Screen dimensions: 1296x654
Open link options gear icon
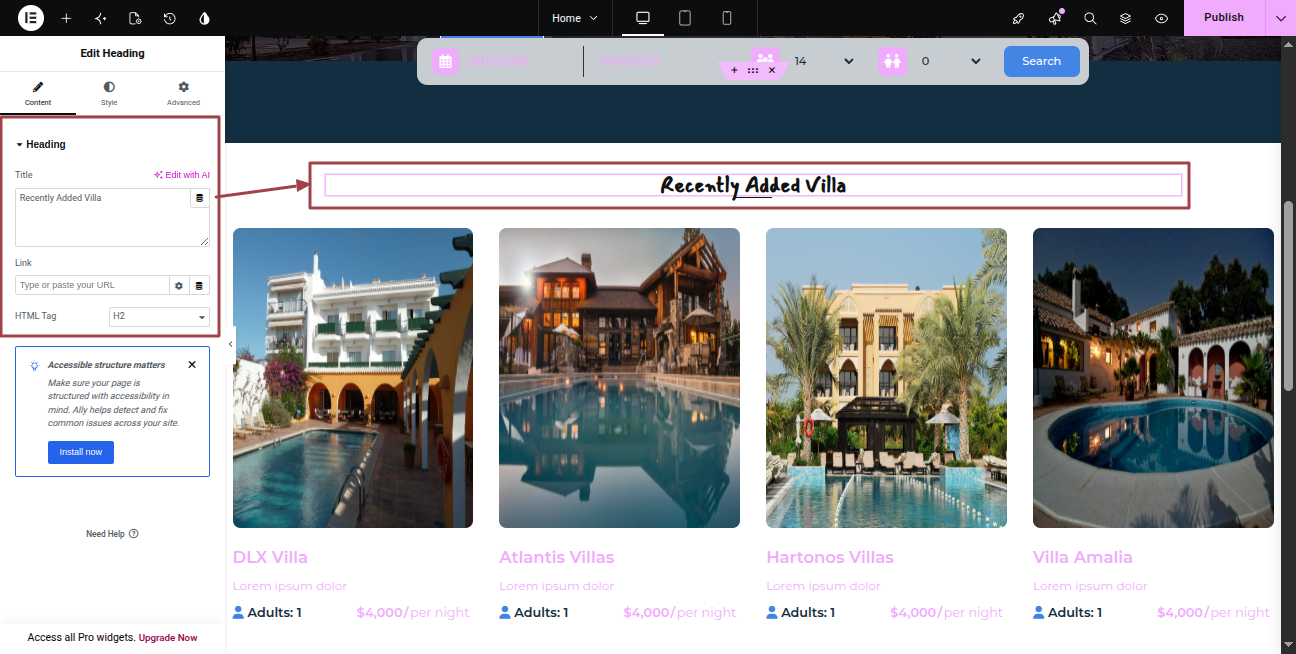pyautogui.click(x=179, y=285)
